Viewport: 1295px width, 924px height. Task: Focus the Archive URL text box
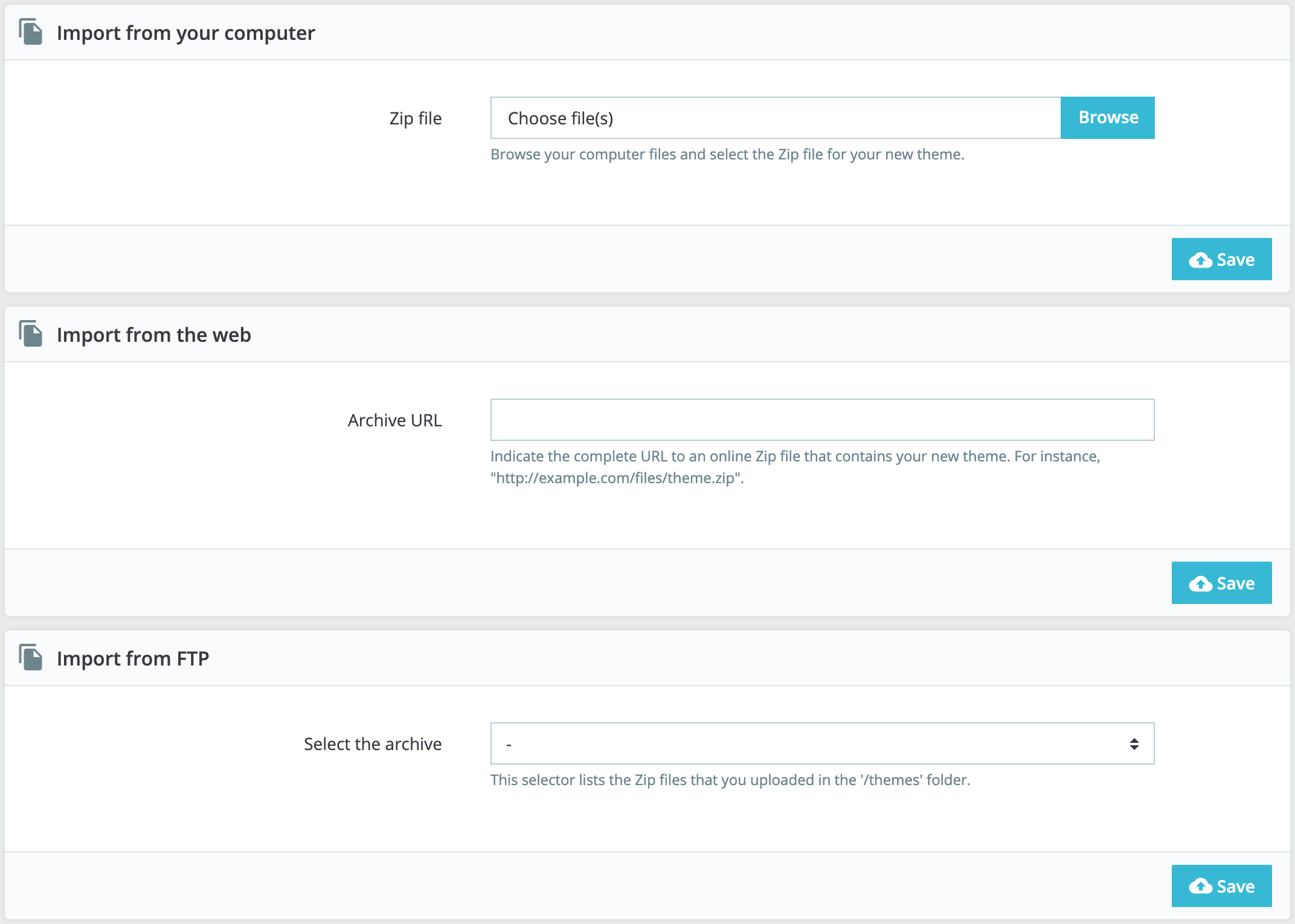click(x=821, y=420)
